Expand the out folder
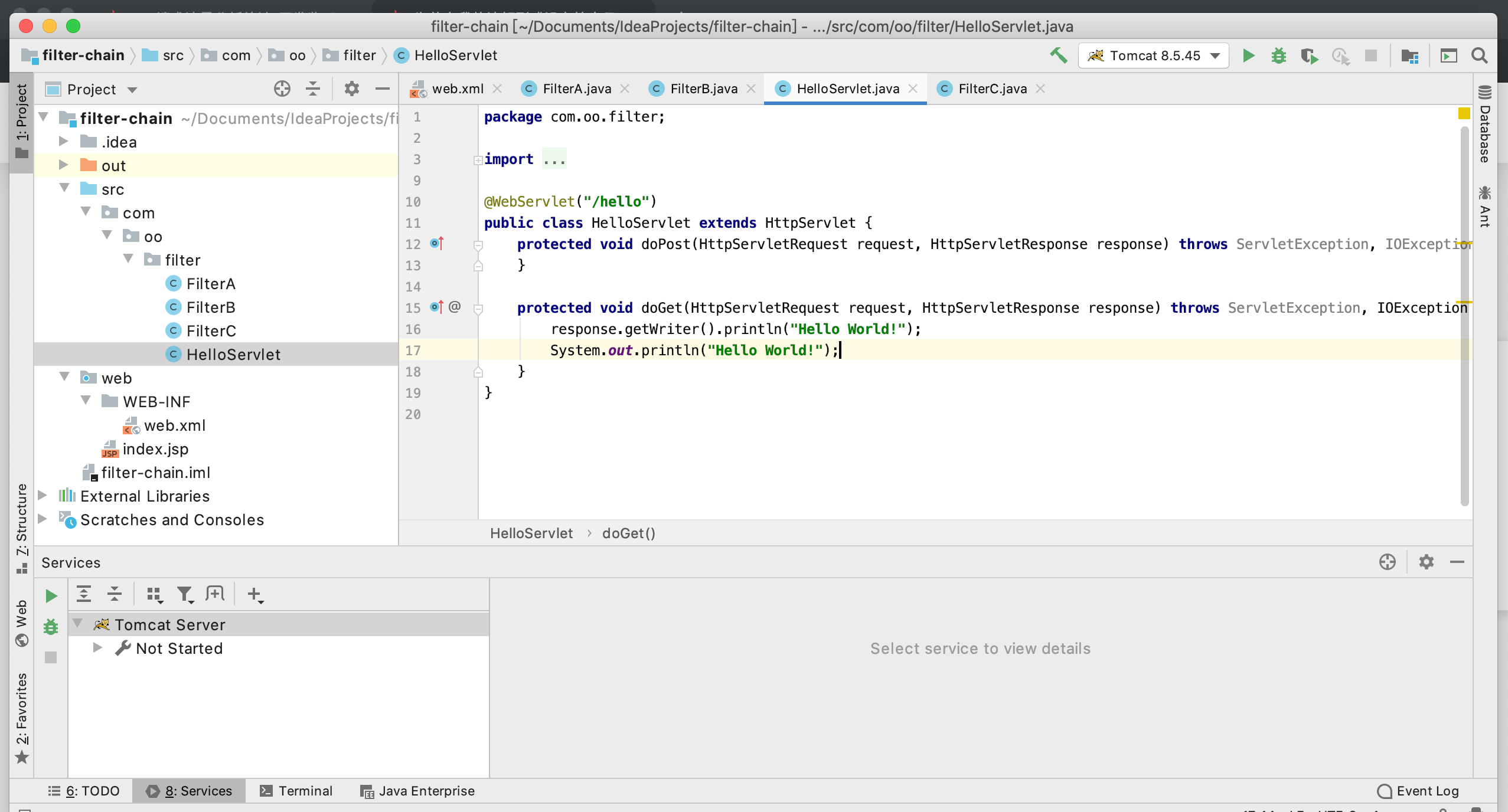Screen dimensions: 1508x812 (64, 165)
